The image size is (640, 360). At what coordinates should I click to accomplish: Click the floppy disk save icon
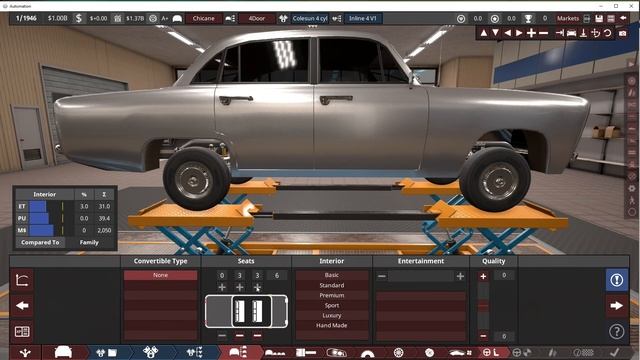599,18
